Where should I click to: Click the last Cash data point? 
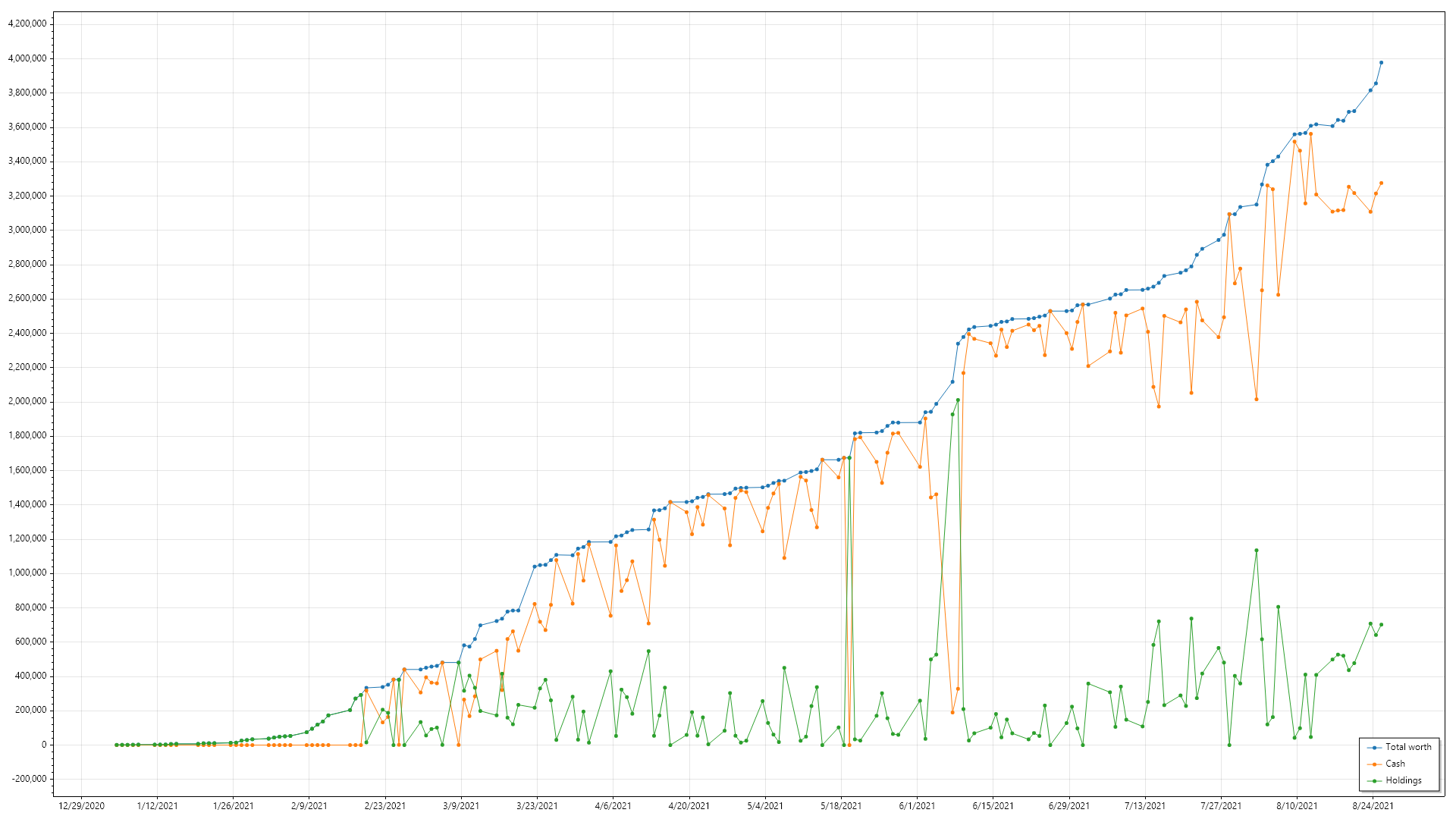click(1381, 184)
